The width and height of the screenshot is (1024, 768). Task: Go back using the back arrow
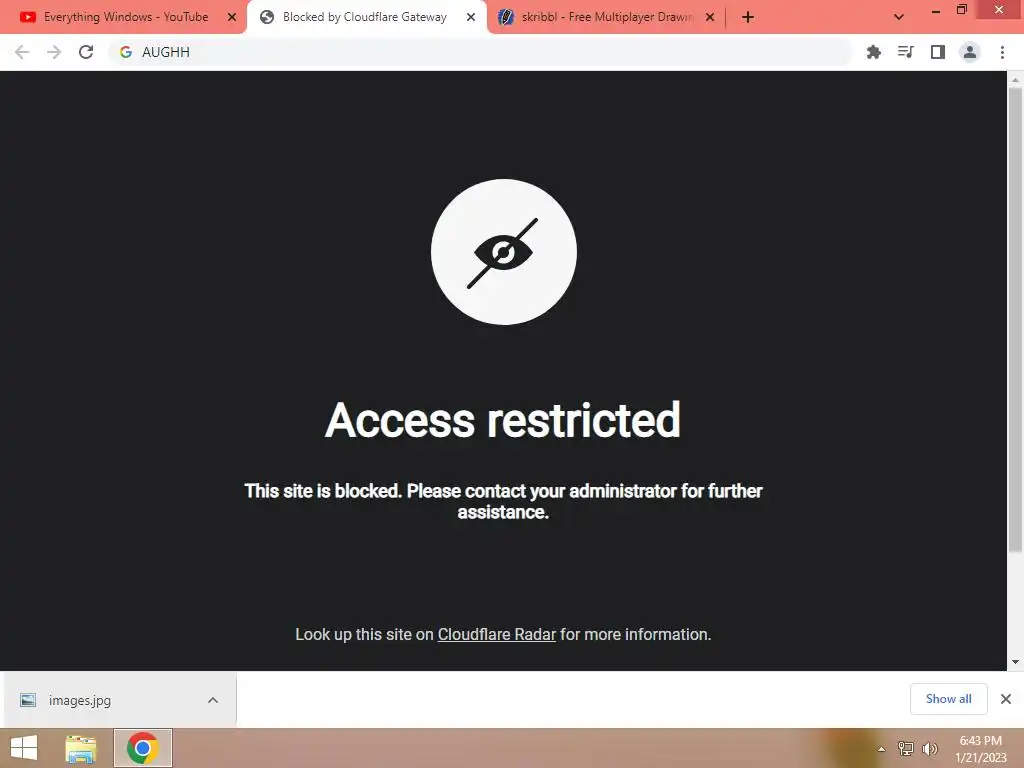[22, 52]
